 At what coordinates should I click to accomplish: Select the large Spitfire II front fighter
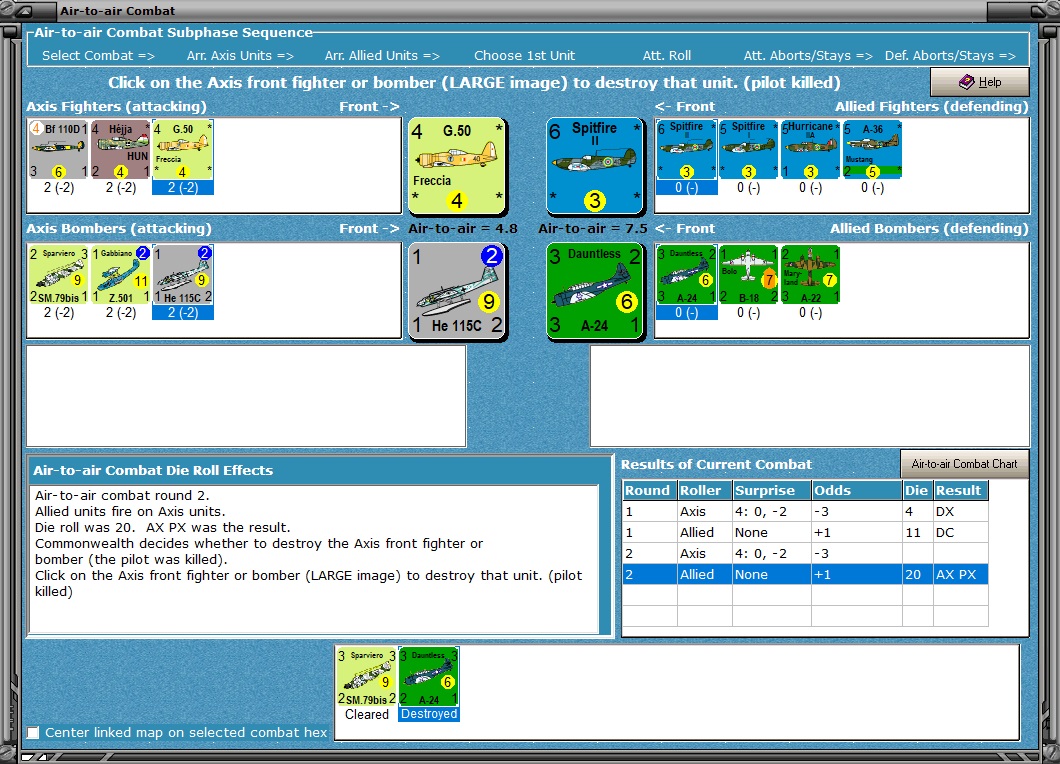[594, 166]
